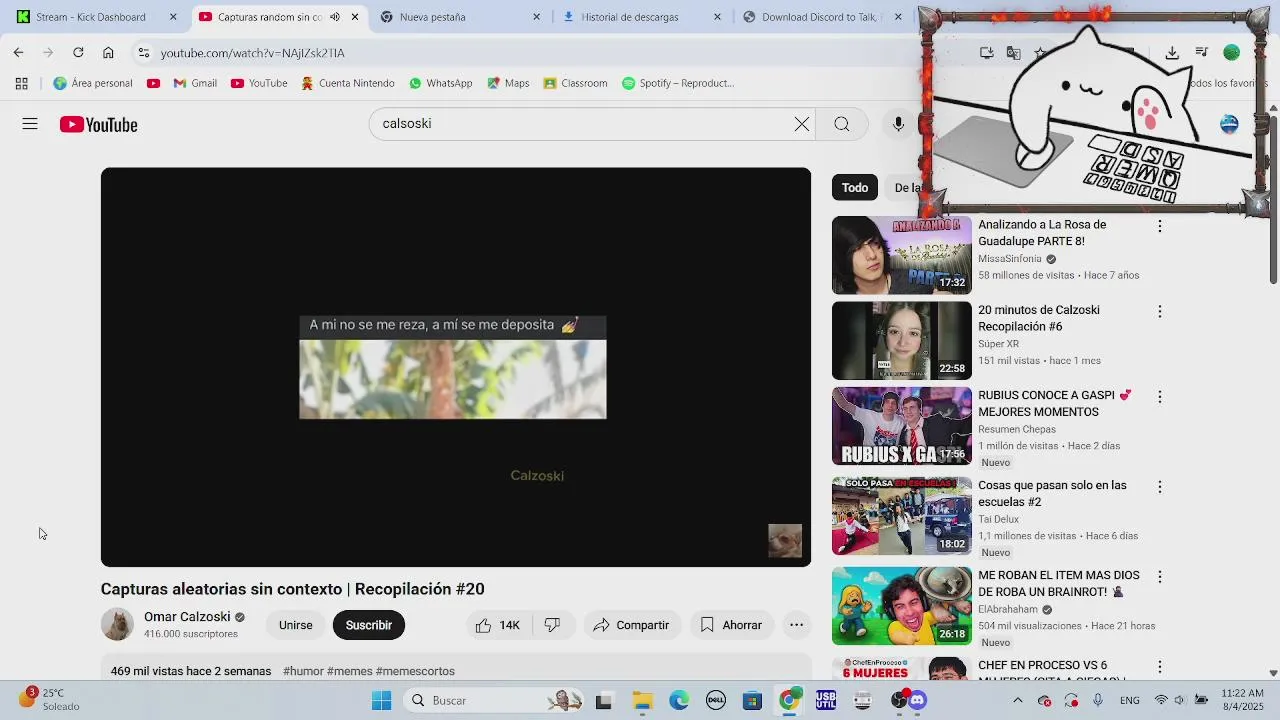Close the Historial de descargas tab
Viewport: 1280px width, 720px height.
[718, 17]
